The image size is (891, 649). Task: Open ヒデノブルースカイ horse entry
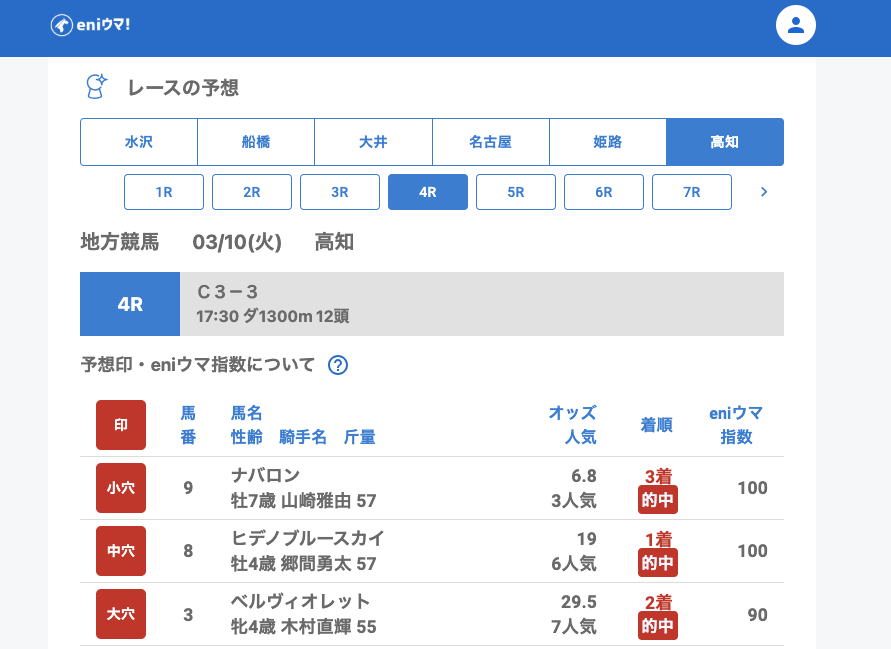pyautogui.click(x=307, y=538)
